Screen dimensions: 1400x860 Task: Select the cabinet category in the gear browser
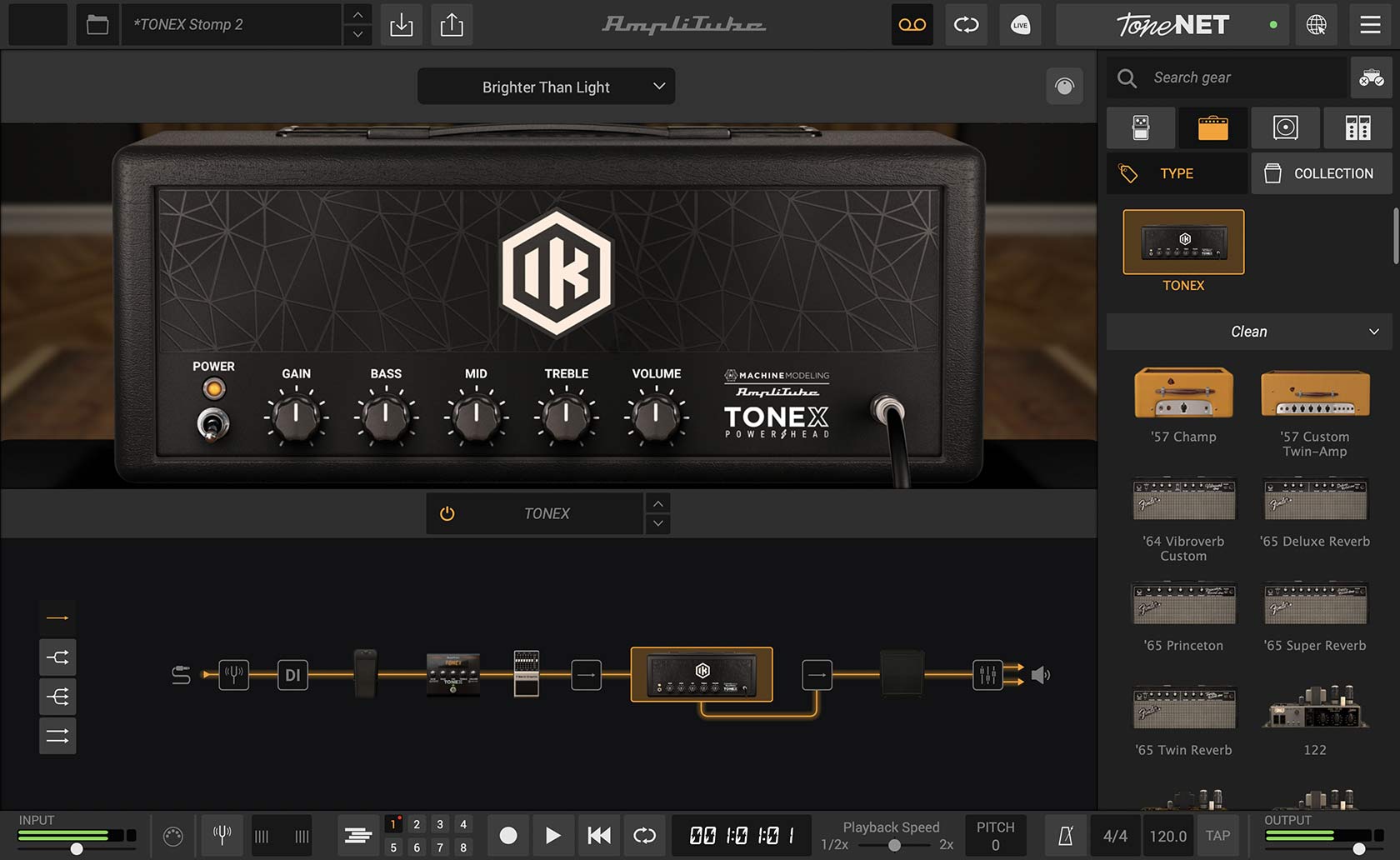pyautogui.click(x=1285, y=127)
